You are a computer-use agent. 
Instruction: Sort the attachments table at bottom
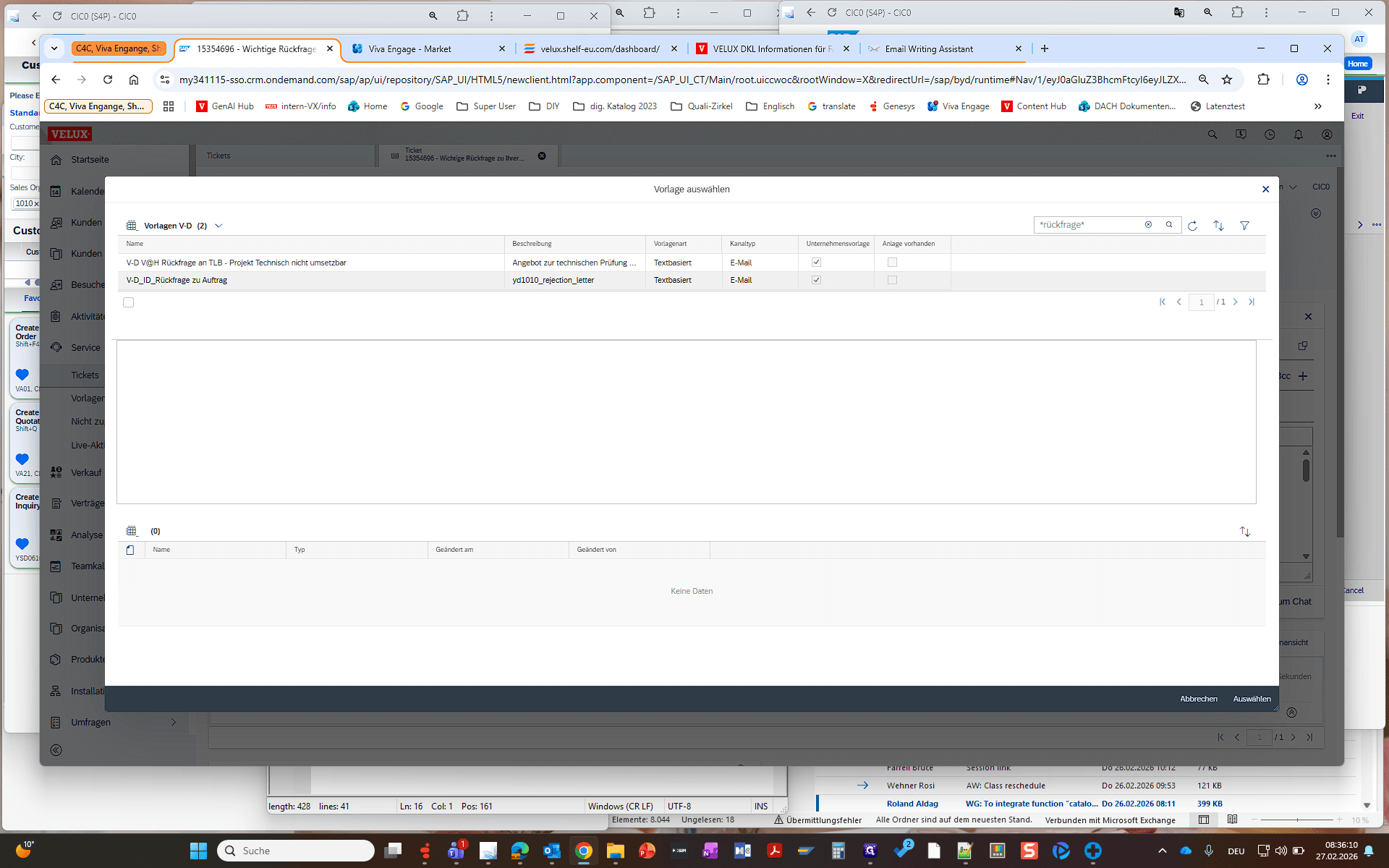pos(1244,532)
